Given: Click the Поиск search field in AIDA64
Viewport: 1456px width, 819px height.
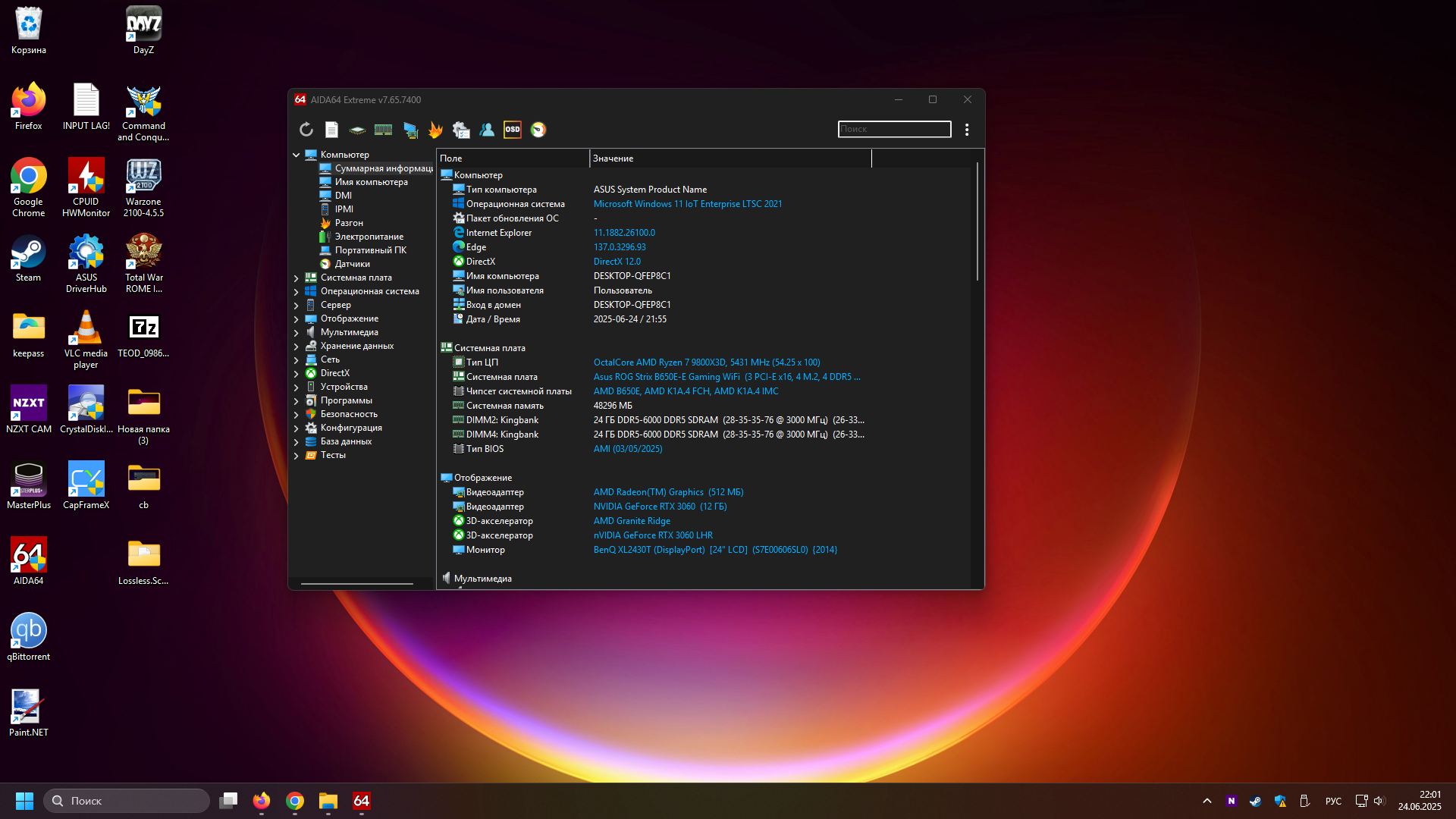Looking at the screenshot, I should pyautogui.click(x=894, y=129).
